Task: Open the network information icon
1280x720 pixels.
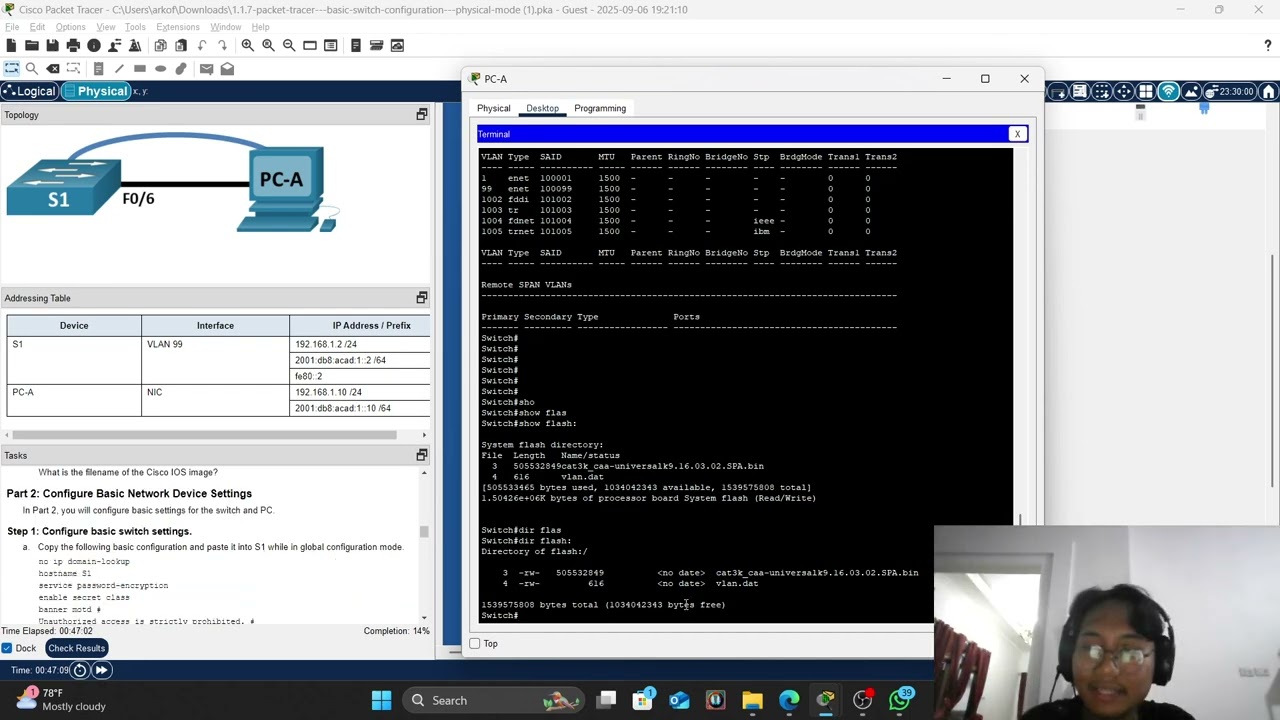Action: [94, 45]
